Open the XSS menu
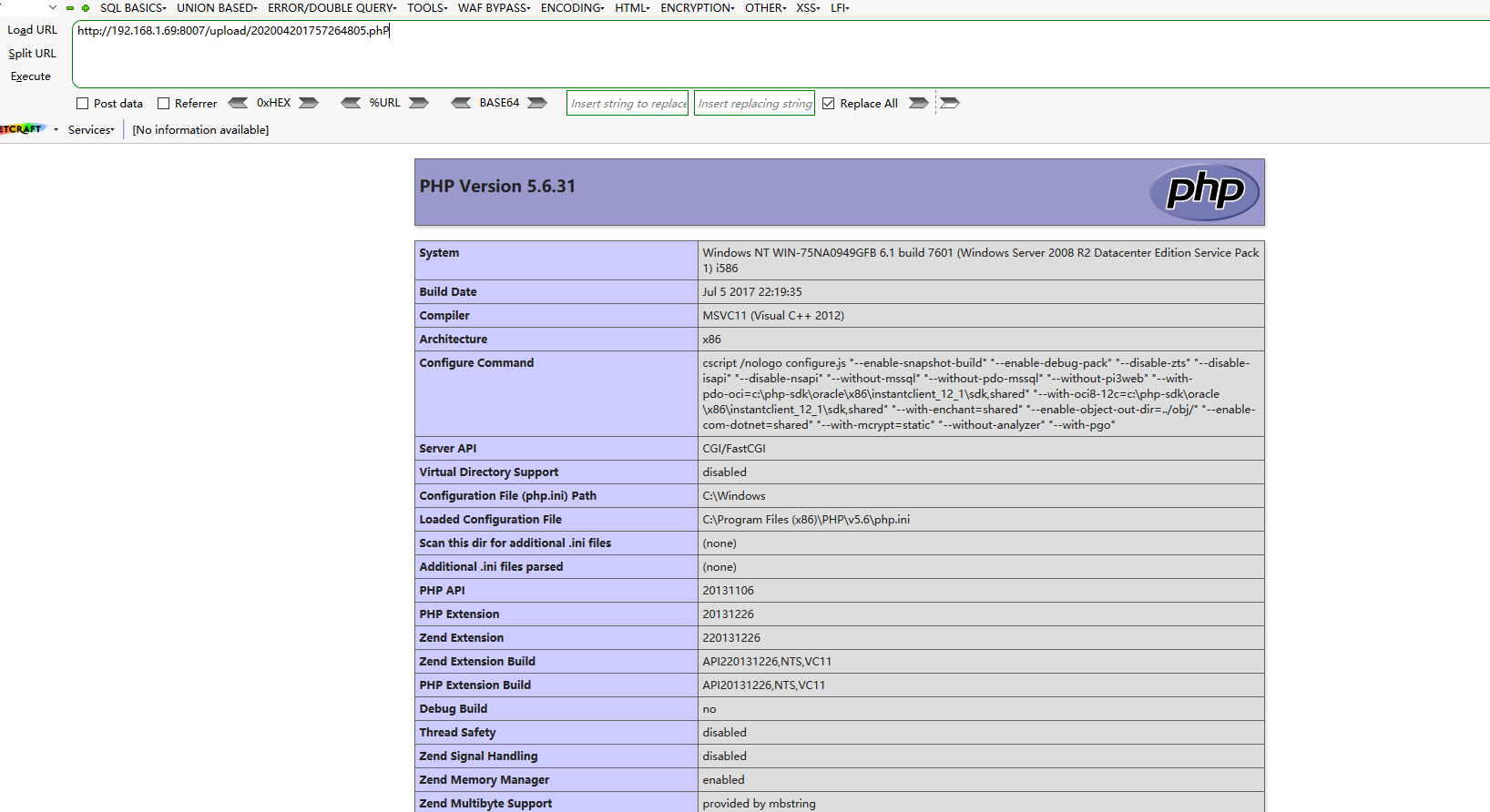Viewport: 1490px width, 812px height. tap(808, 8)
